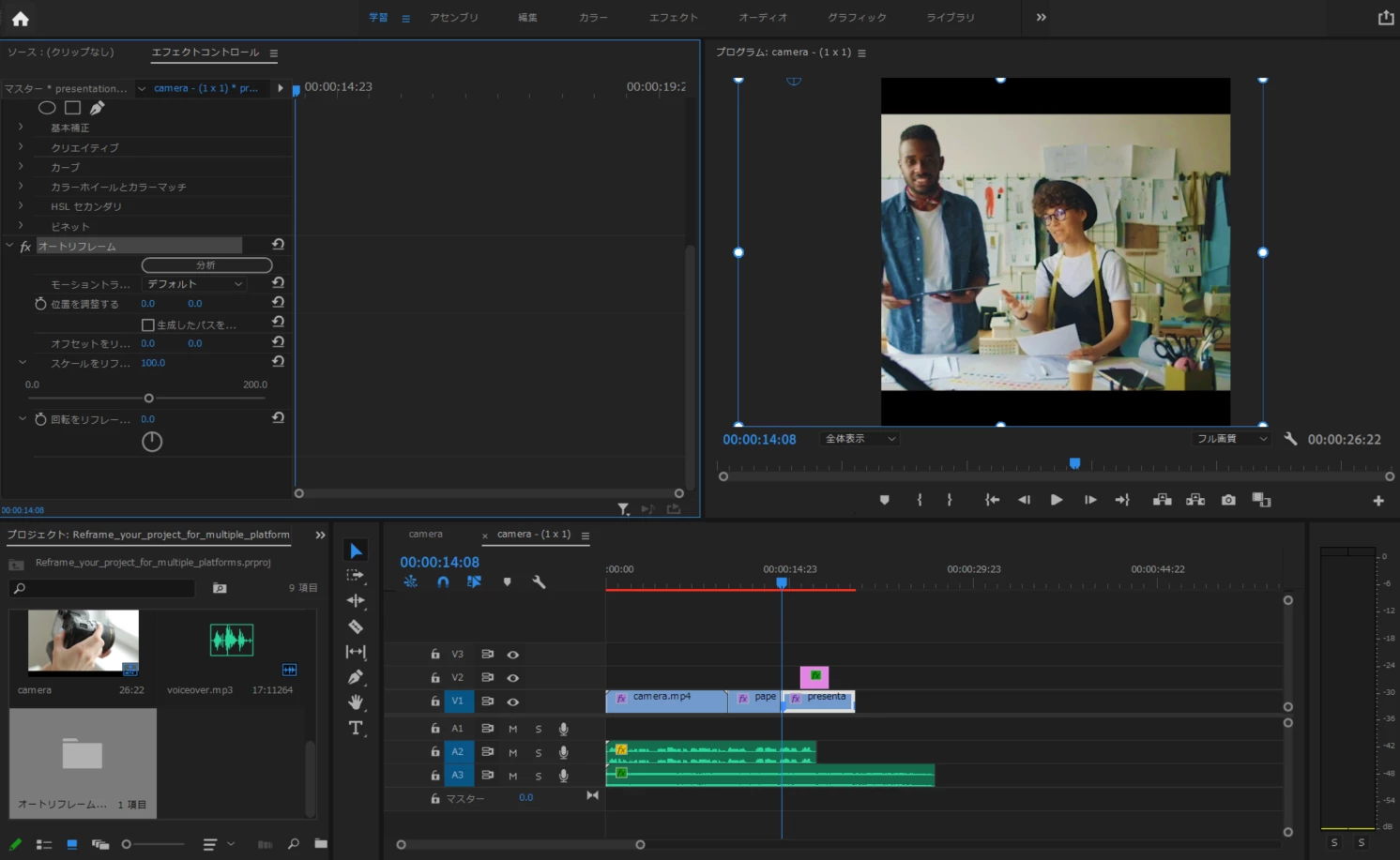Open the Home screen
The width and height of the screenshot is (1400, 860).
[20, 18]
